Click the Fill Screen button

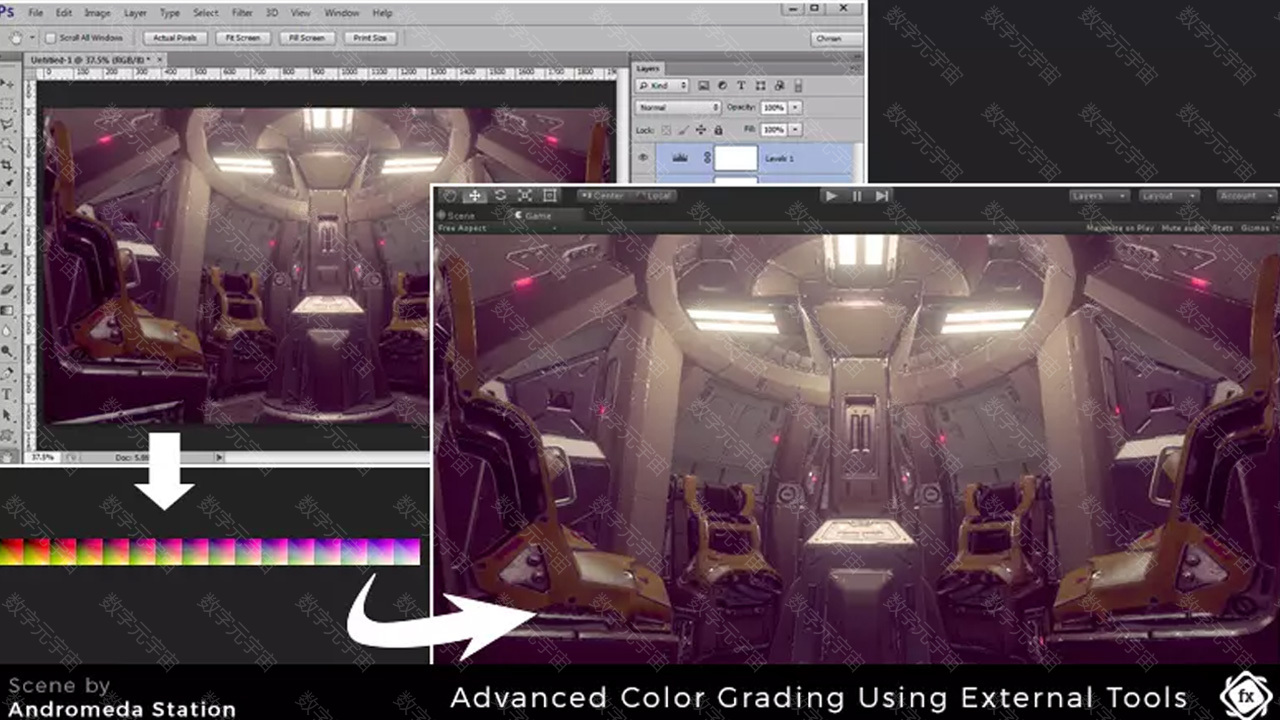(306, 38)
